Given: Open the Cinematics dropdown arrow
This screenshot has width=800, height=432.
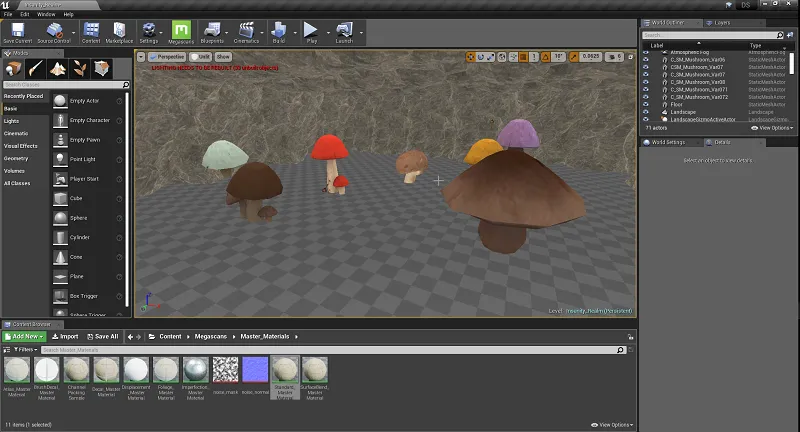Looking at the screenshot, I should click(262, 33).
